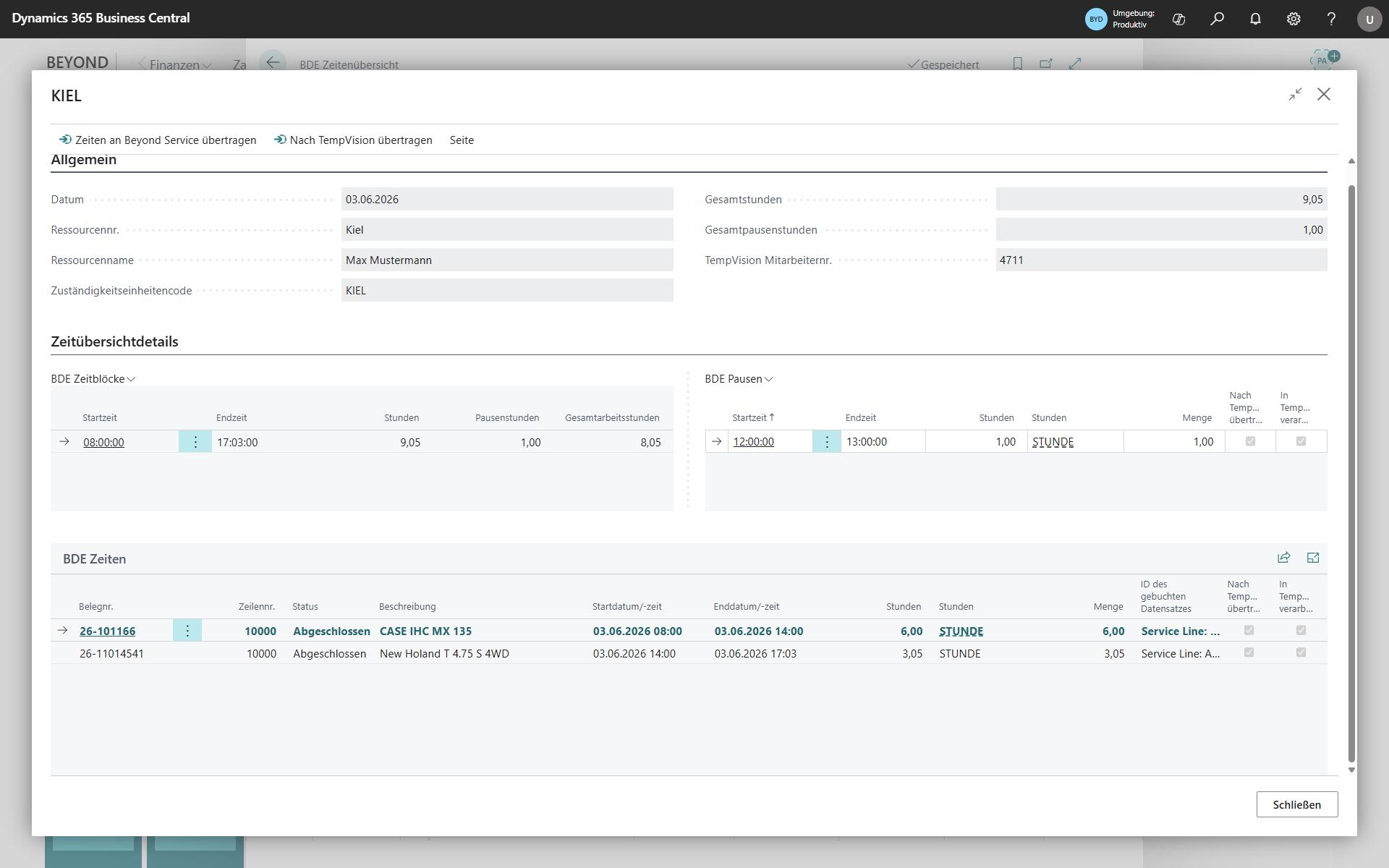1389x868 pixels.
Task: Click scroll down arrow of dialog
Action: [x=1351, y=770]
